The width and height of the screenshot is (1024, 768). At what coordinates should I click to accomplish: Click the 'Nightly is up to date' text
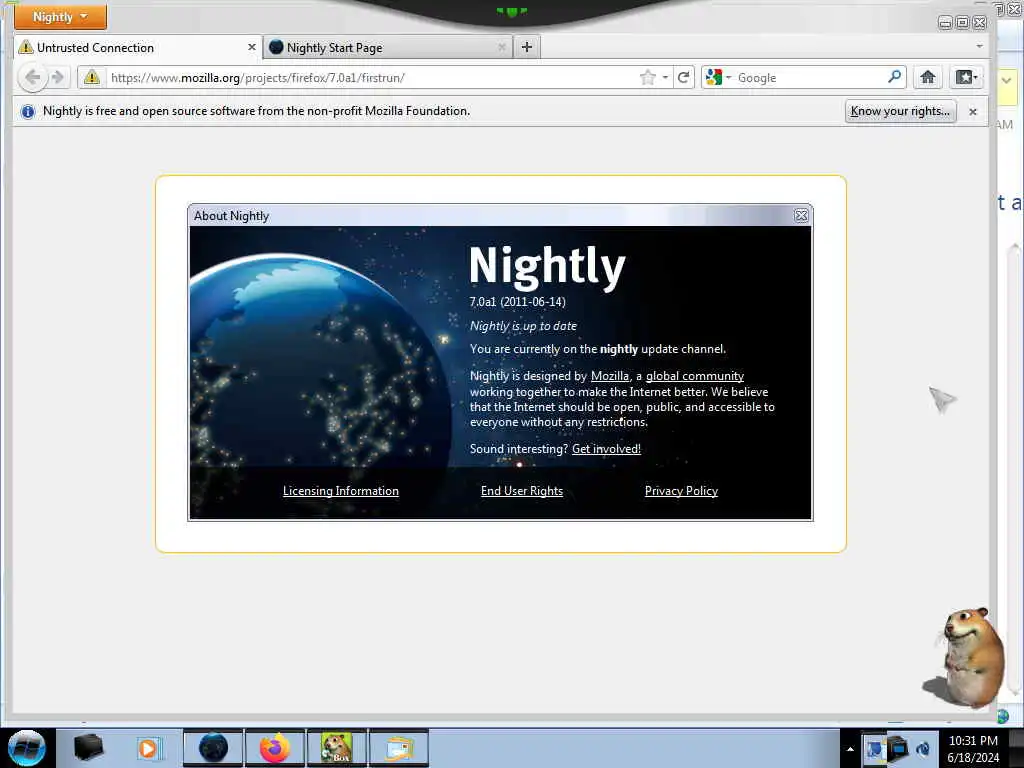[x=523, y=326]
